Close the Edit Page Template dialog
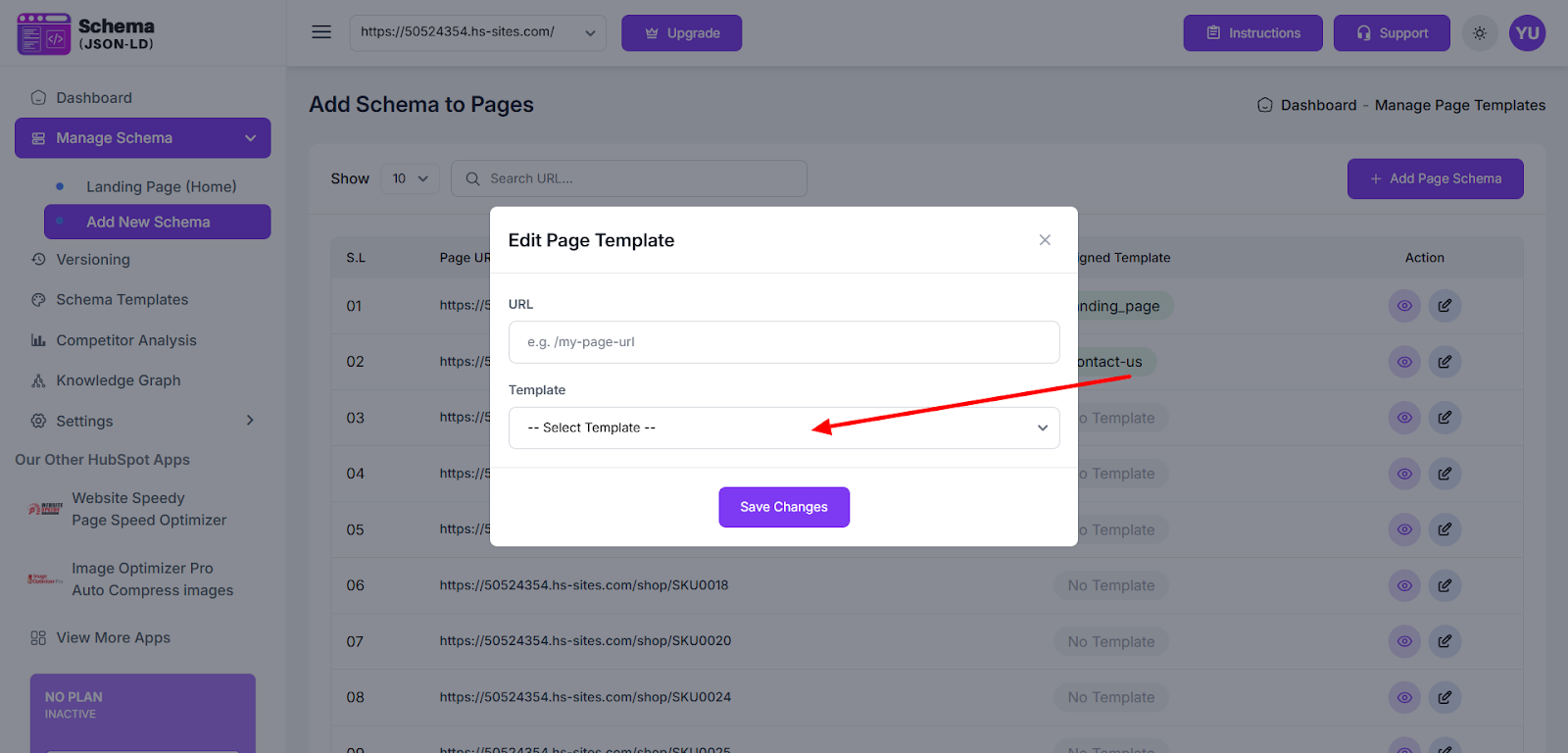The image size is (1568, 753). 1045,240
